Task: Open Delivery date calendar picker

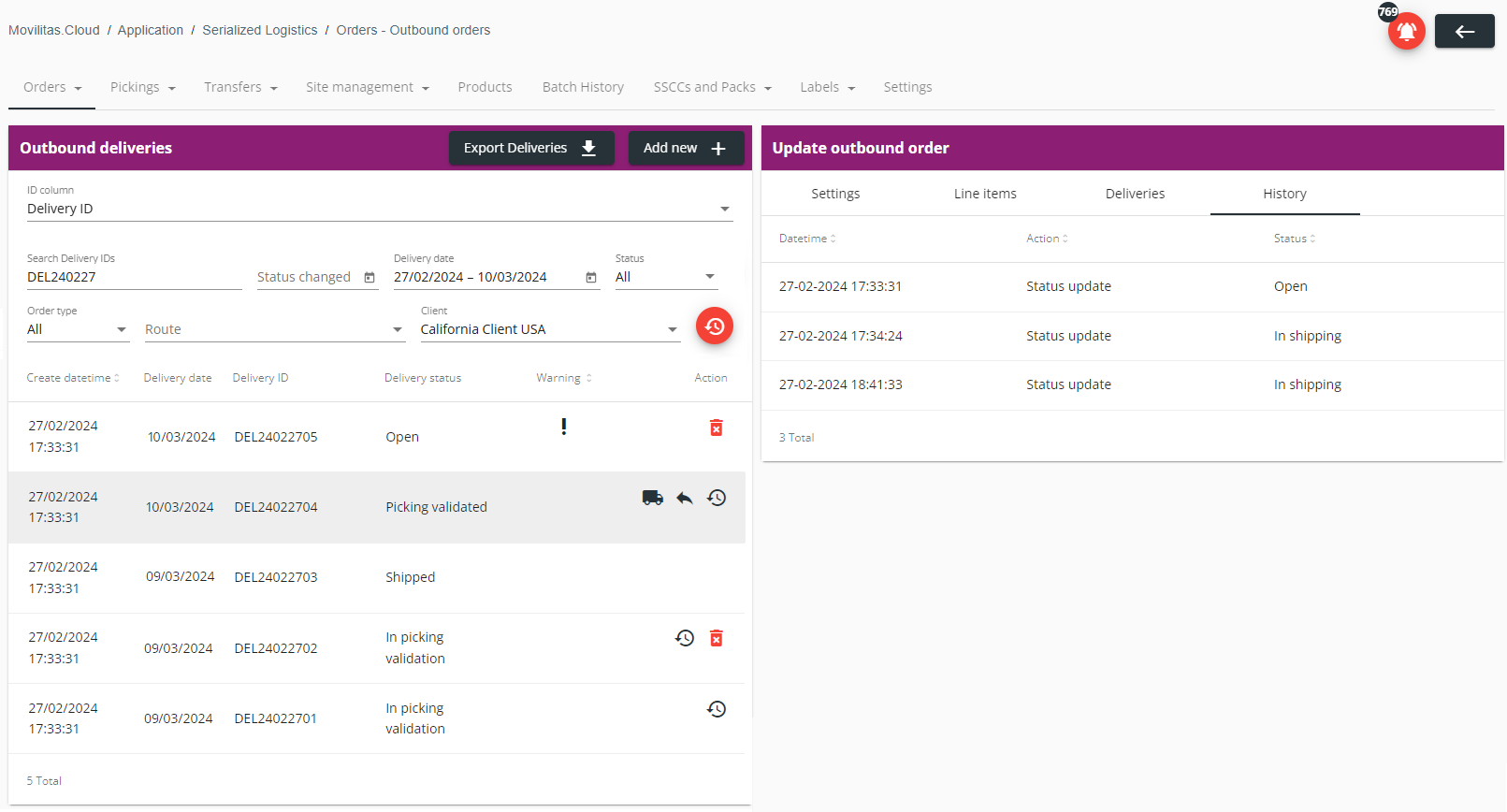Action: (x=591, y=278)
